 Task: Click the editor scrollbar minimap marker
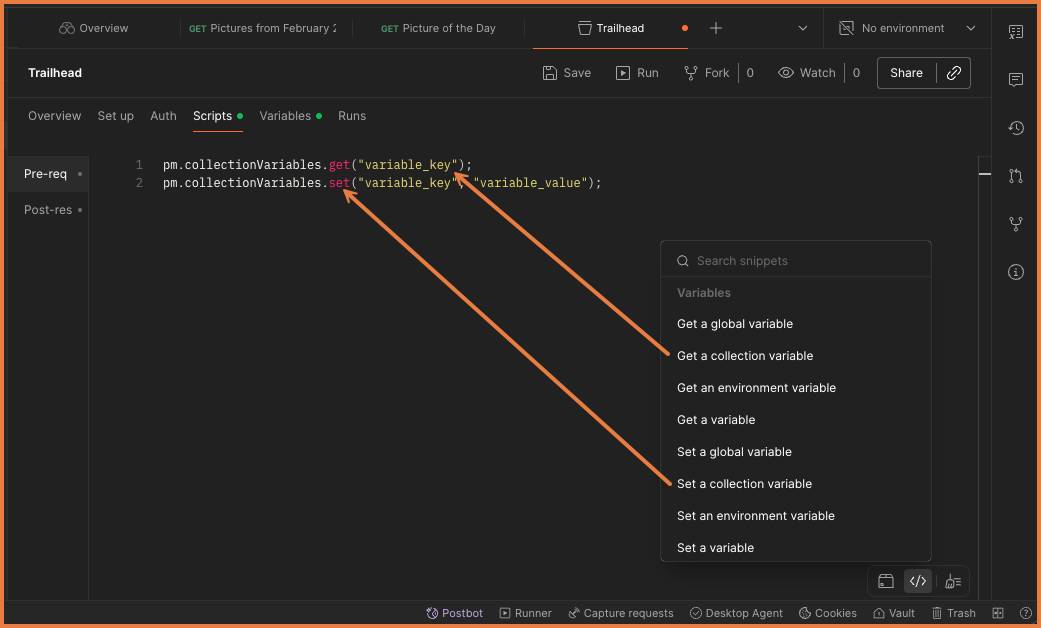click(985, 174)
